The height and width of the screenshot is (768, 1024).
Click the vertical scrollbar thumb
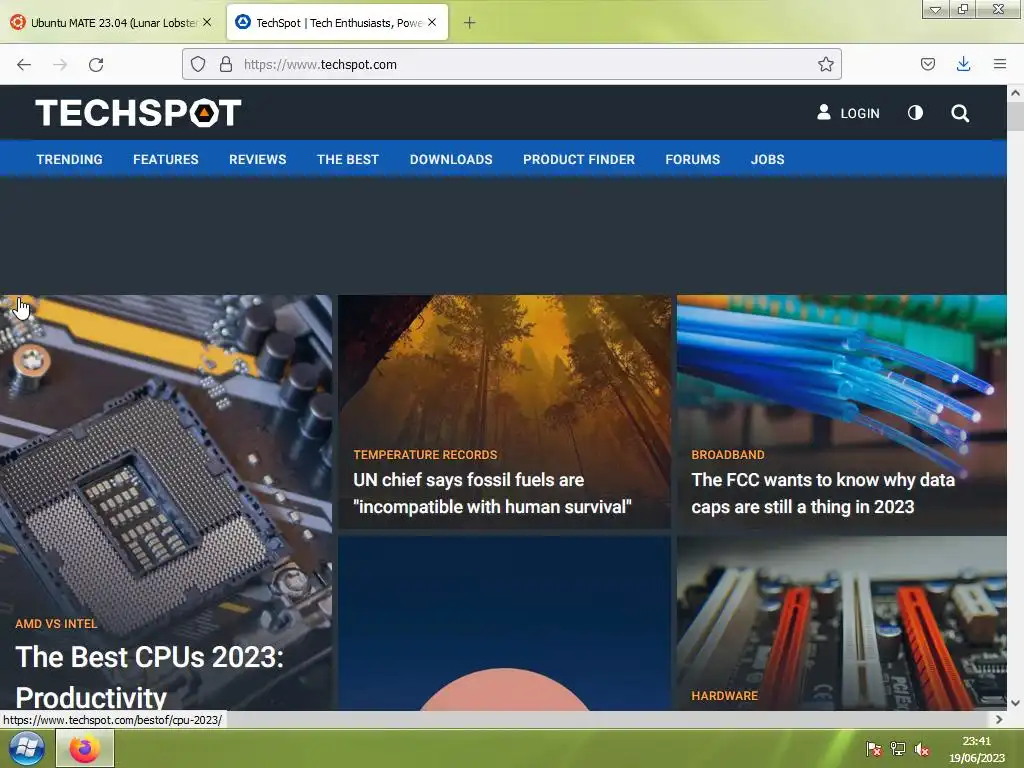pos(1015,116)
